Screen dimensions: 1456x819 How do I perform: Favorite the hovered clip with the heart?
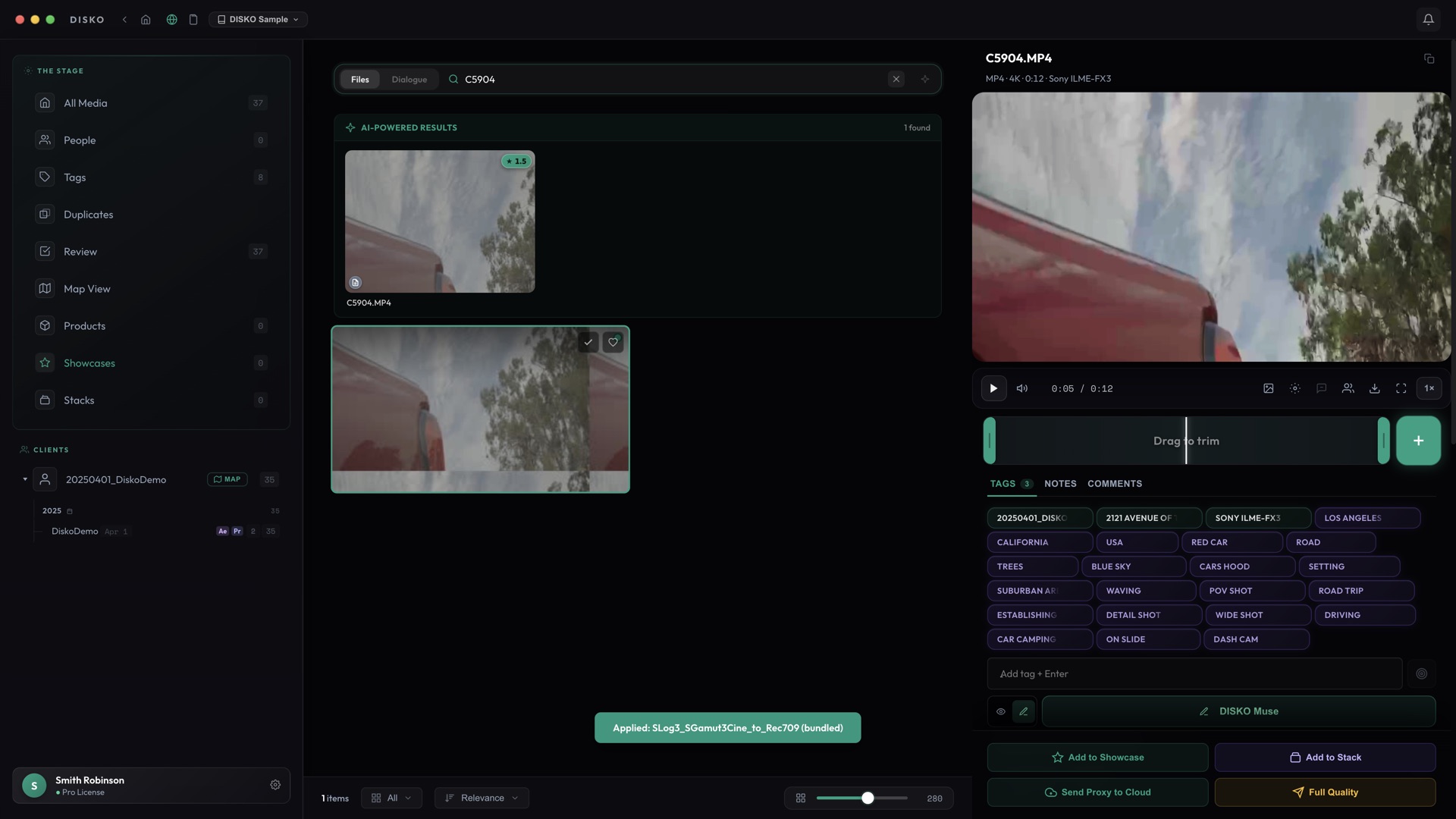613,342
